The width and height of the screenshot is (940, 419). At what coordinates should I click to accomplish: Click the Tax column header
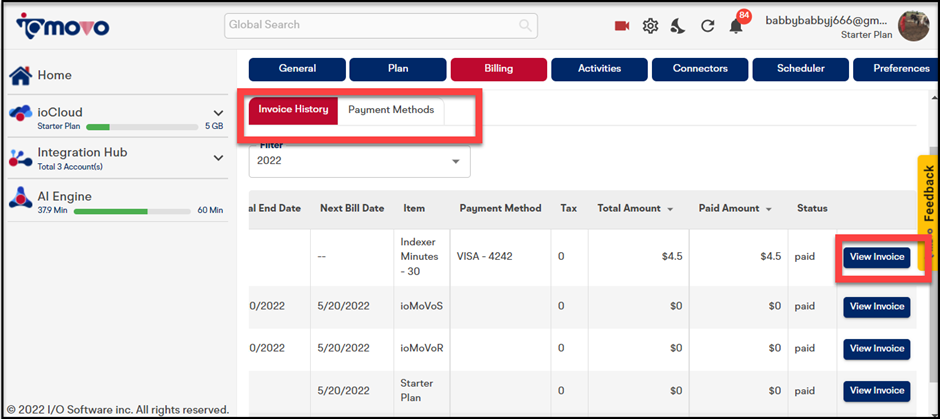568,209
